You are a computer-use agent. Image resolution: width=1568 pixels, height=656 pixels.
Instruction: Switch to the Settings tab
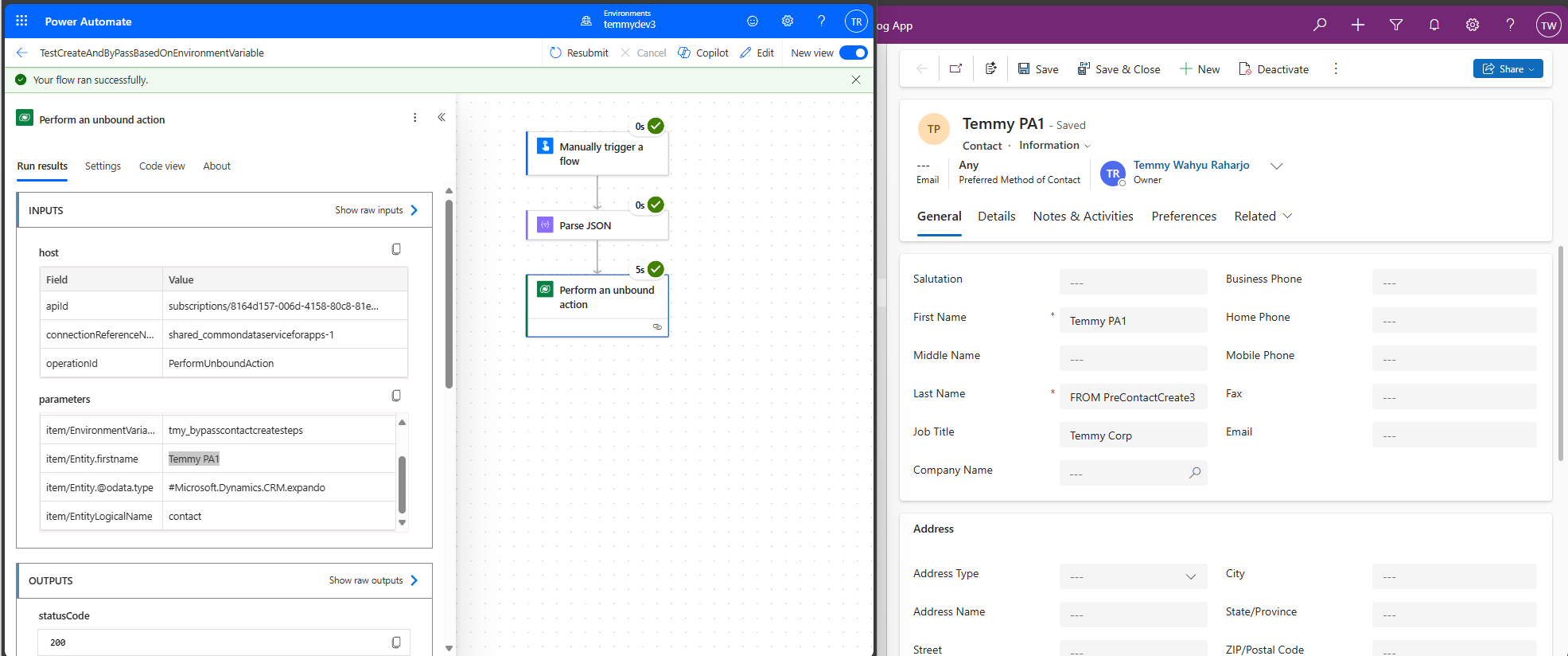[x=103, y=166]
